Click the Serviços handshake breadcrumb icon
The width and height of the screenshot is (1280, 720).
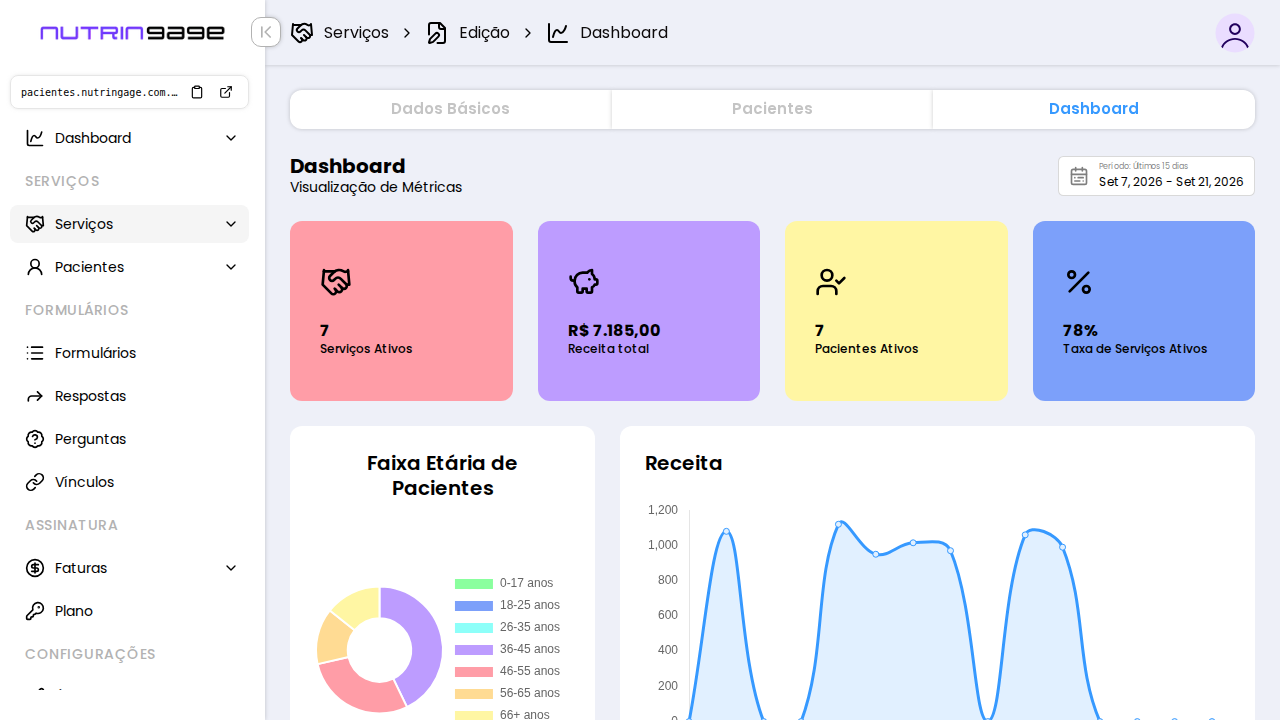coord(302,33)
